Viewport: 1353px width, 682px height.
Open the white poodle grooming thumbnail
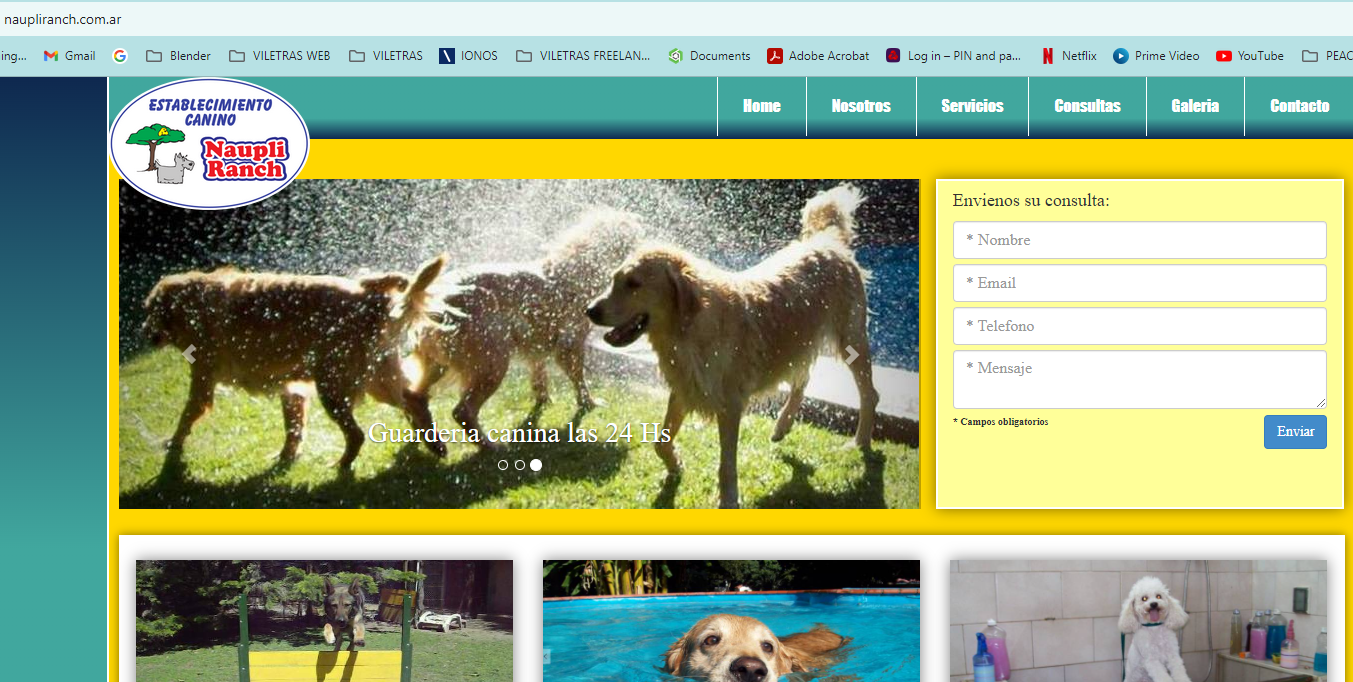pyautogui.click(x=1138, y=621)
